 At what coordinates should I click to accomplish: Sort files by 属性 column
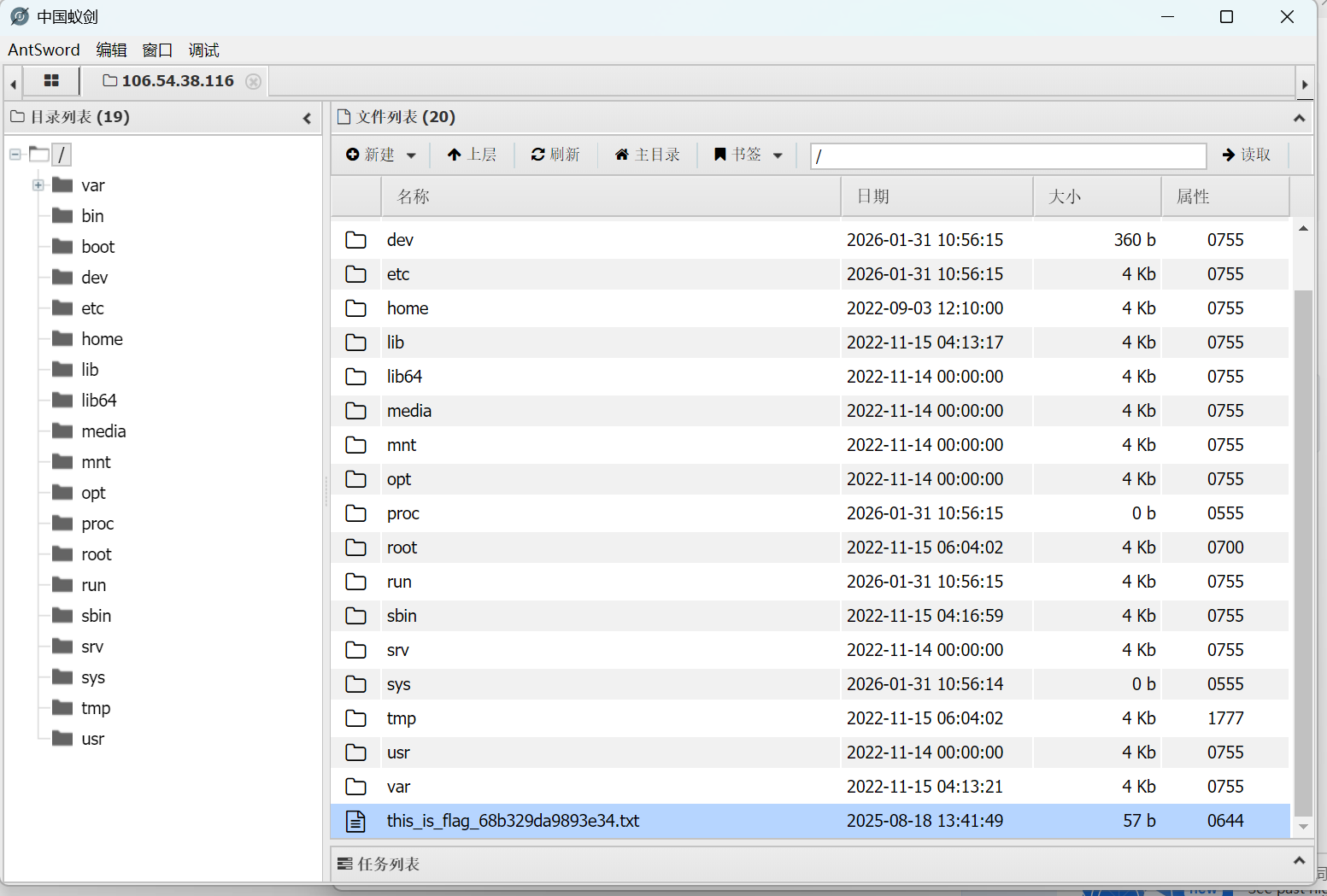[1225, 196]
